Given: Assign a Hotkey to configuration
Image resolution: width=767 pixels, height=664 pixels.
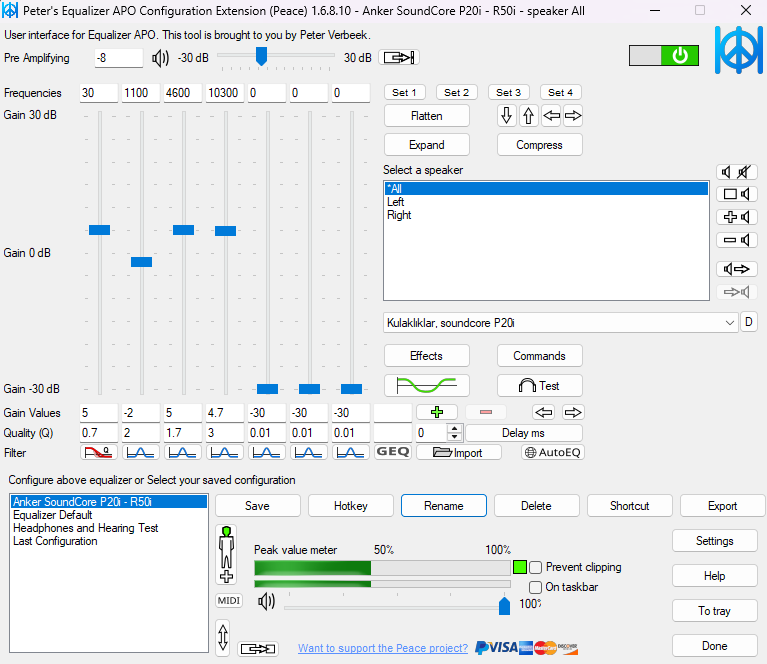Looking at the screenshot, I should click(351, 505).
